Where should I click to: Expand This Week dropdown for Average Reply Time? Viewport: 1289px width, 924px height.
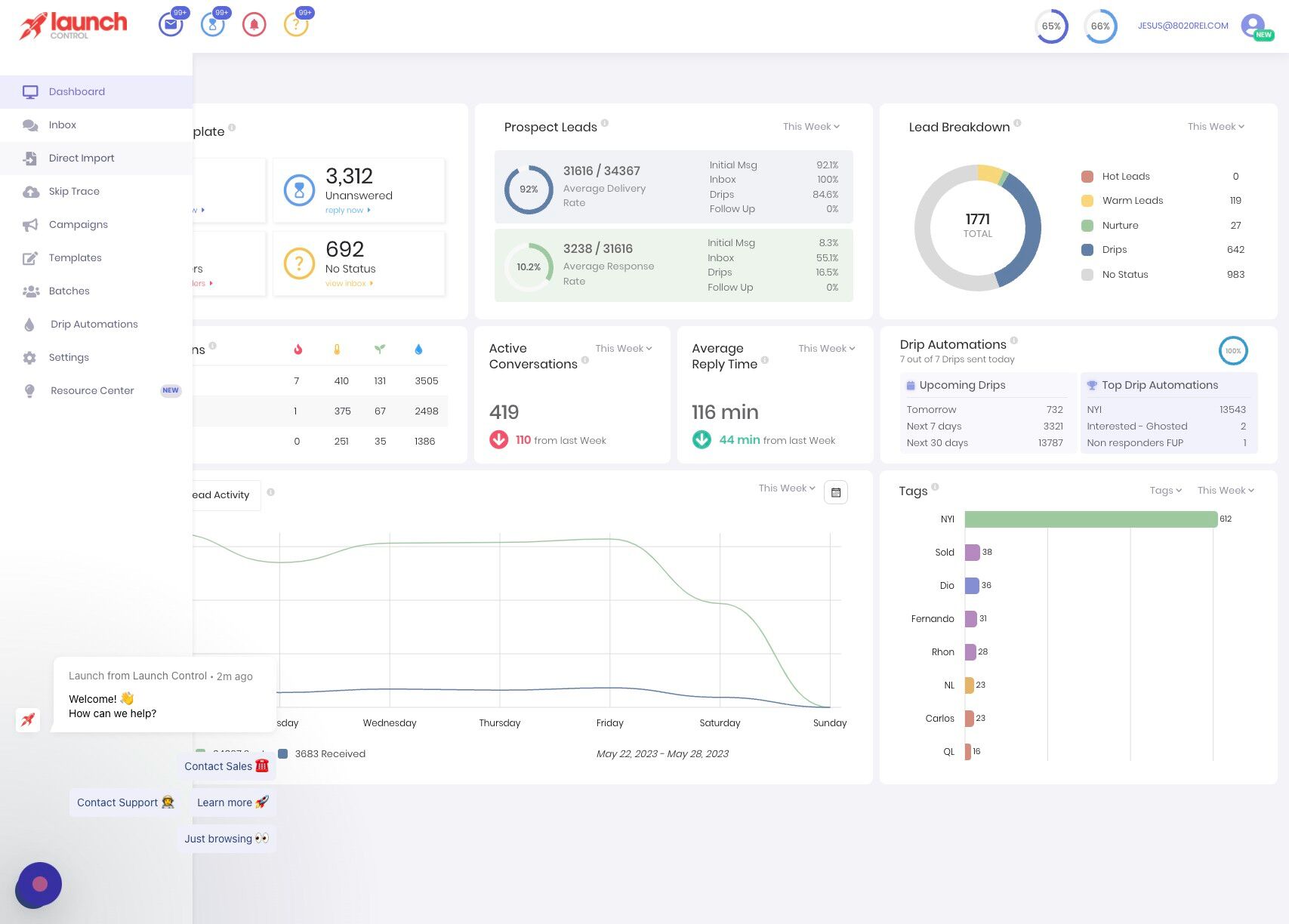[x=826, y=349]
